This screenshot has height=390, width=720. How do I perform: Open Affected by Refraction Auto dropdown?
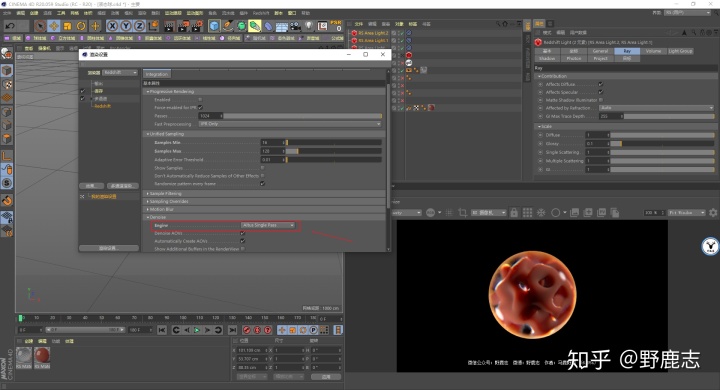(657, 108)
